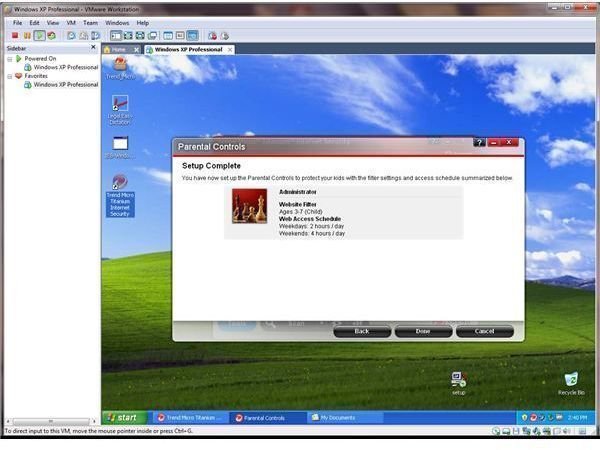Click the Administrator name in the summary

[x=298, y=192]
